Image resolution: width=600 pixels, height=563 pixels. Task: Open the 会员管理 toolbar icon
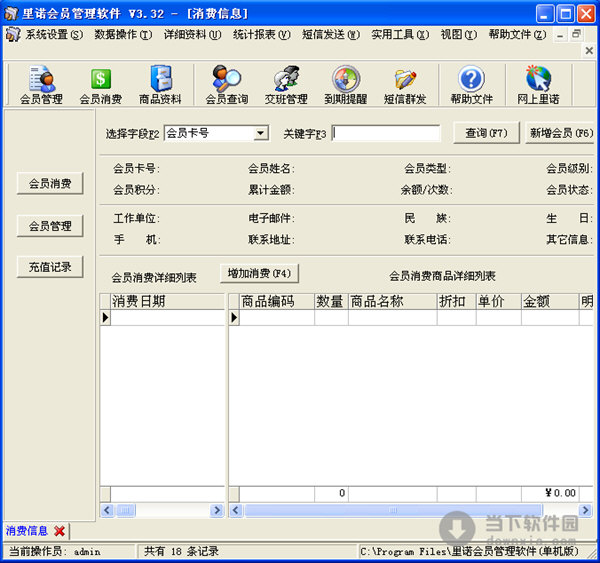[41, 84]
